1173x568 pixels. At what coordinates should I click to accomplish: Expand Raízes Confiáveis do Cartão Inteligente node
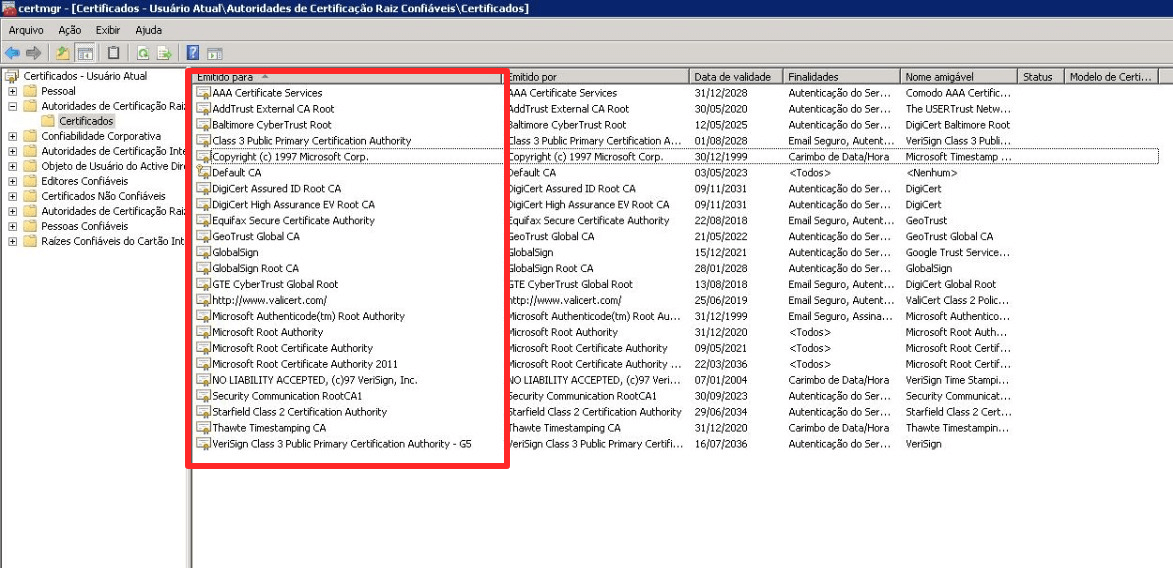click(13, 241)
